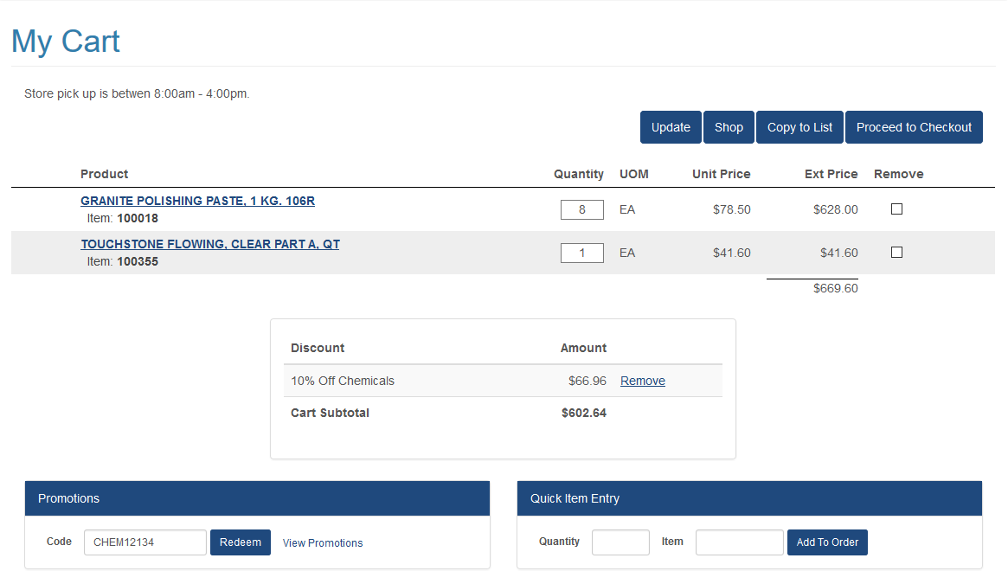
Task: Tick Remove checkbox for Touchstone Flowing item
Action: tap(896, 252)
